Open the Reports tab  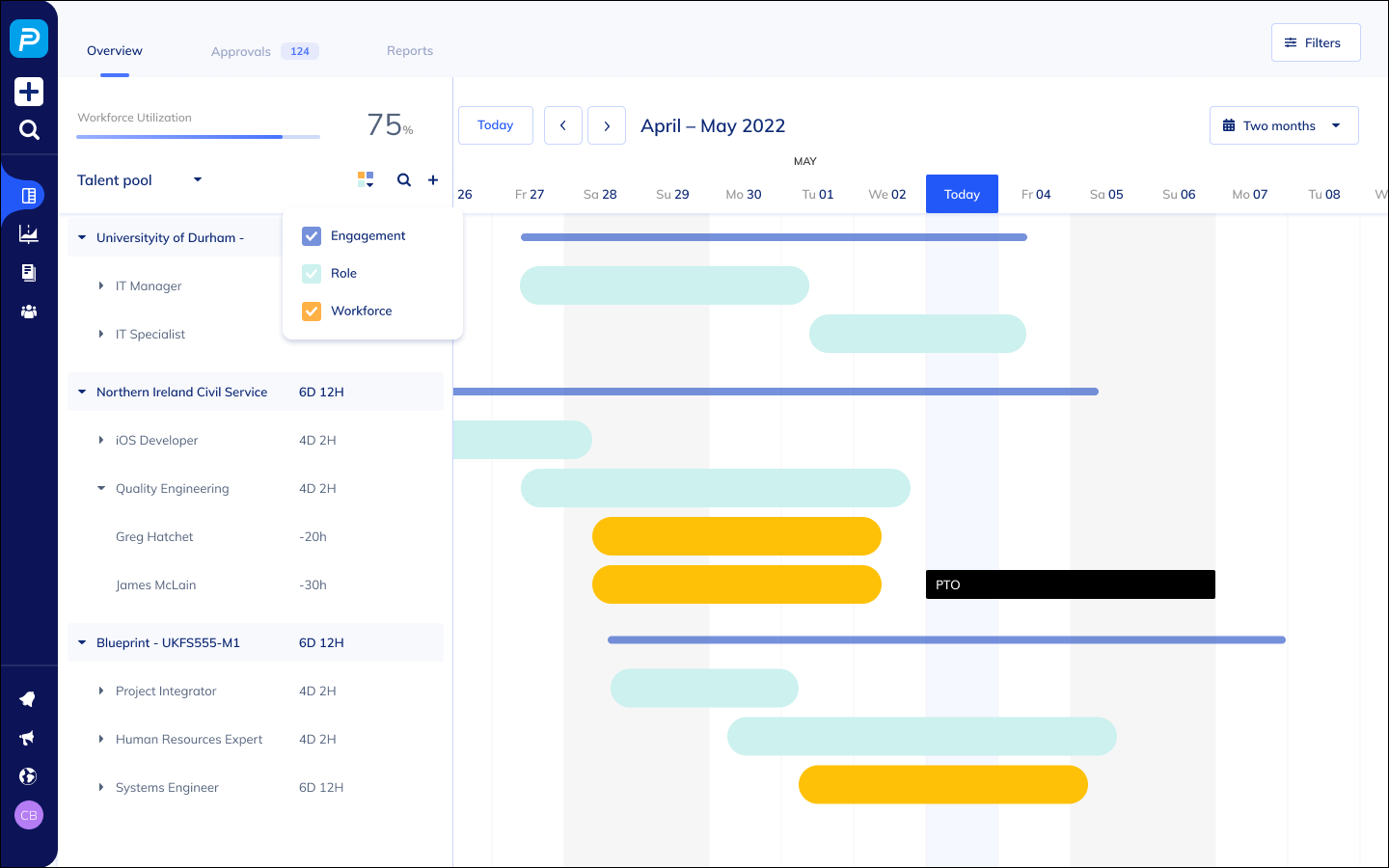click(410, 51)
